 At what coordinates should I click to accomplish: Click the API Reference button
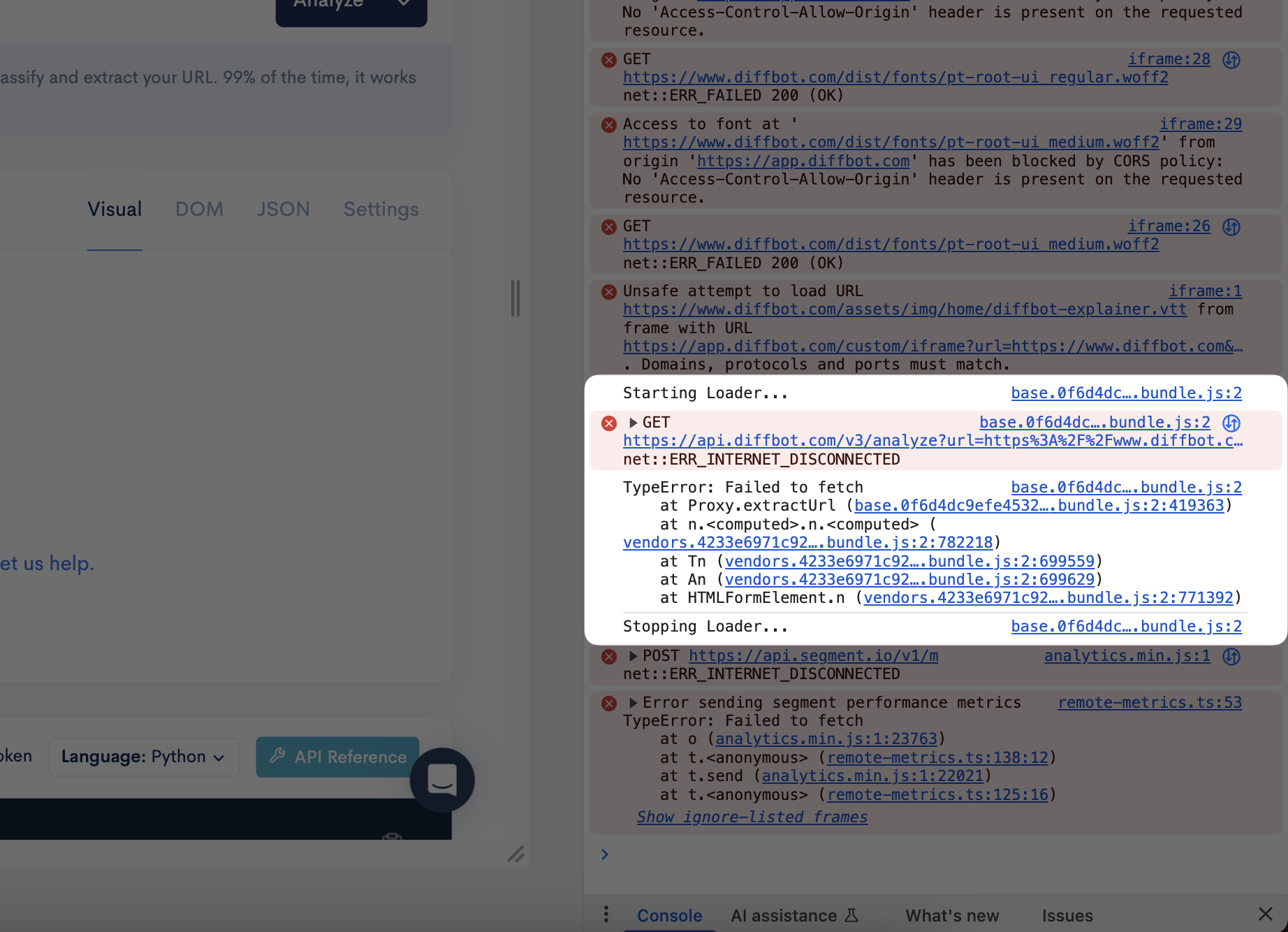coord(337,757)
